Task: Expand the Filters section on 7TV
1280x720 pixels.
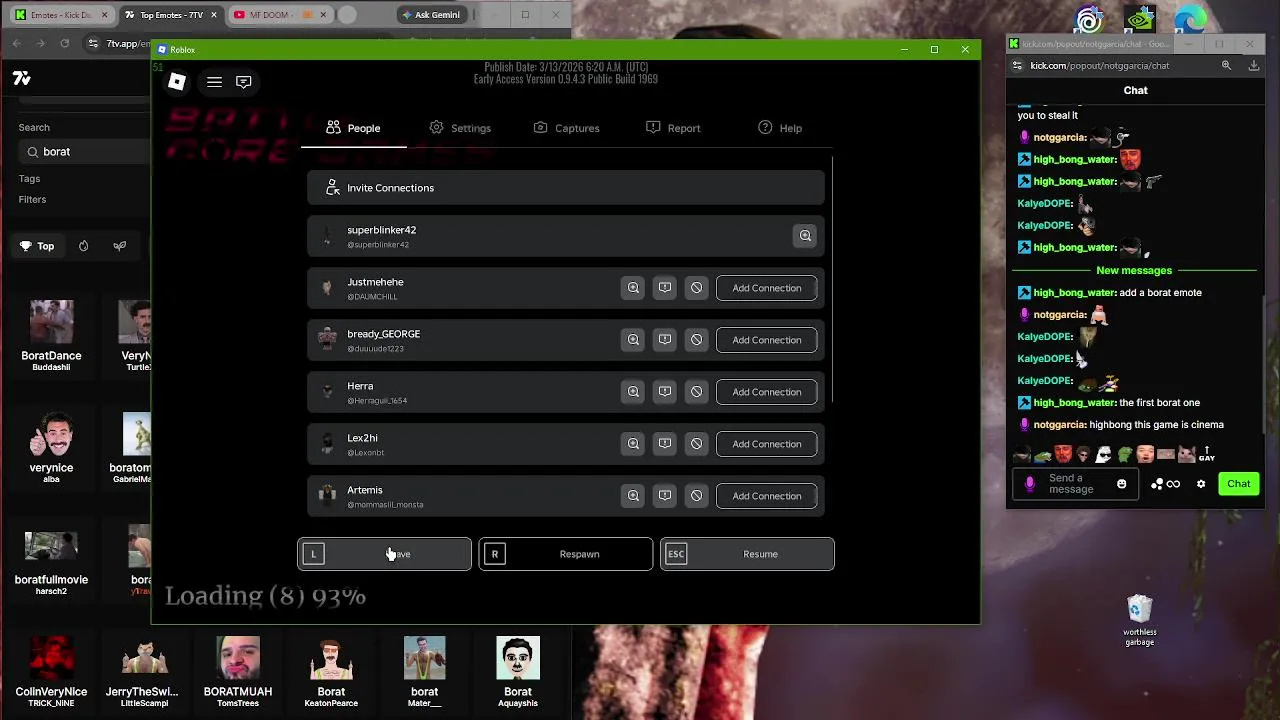Action: (32, 200)
